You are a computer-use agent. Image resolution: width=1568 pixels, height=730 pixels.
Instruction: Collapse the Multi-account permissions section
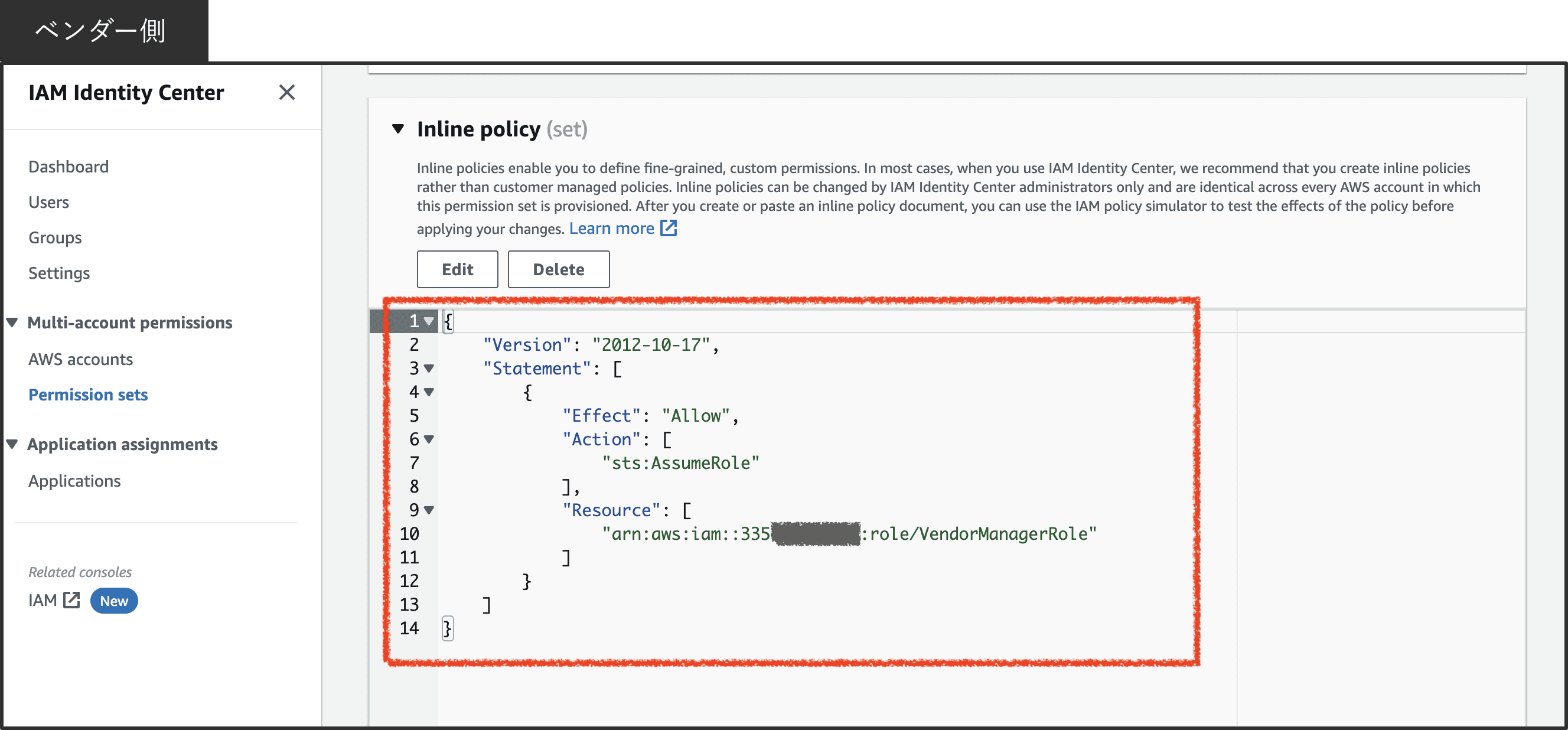[12, 322]
